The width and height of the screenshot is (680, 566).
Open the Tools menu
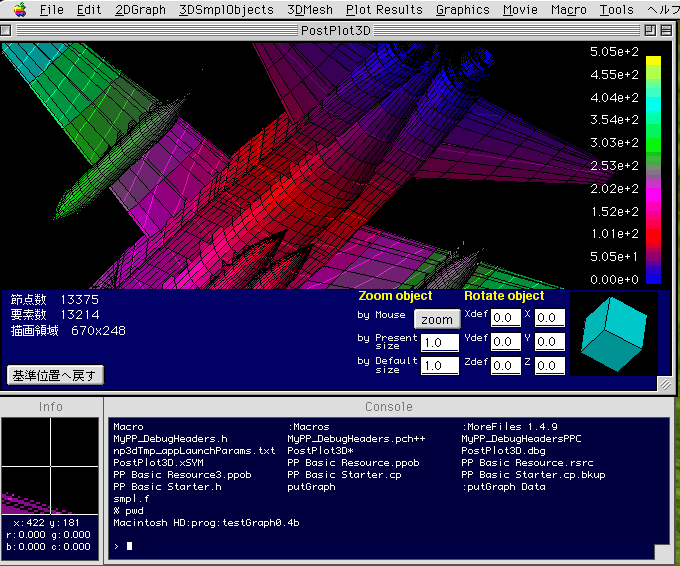point(616,10)
